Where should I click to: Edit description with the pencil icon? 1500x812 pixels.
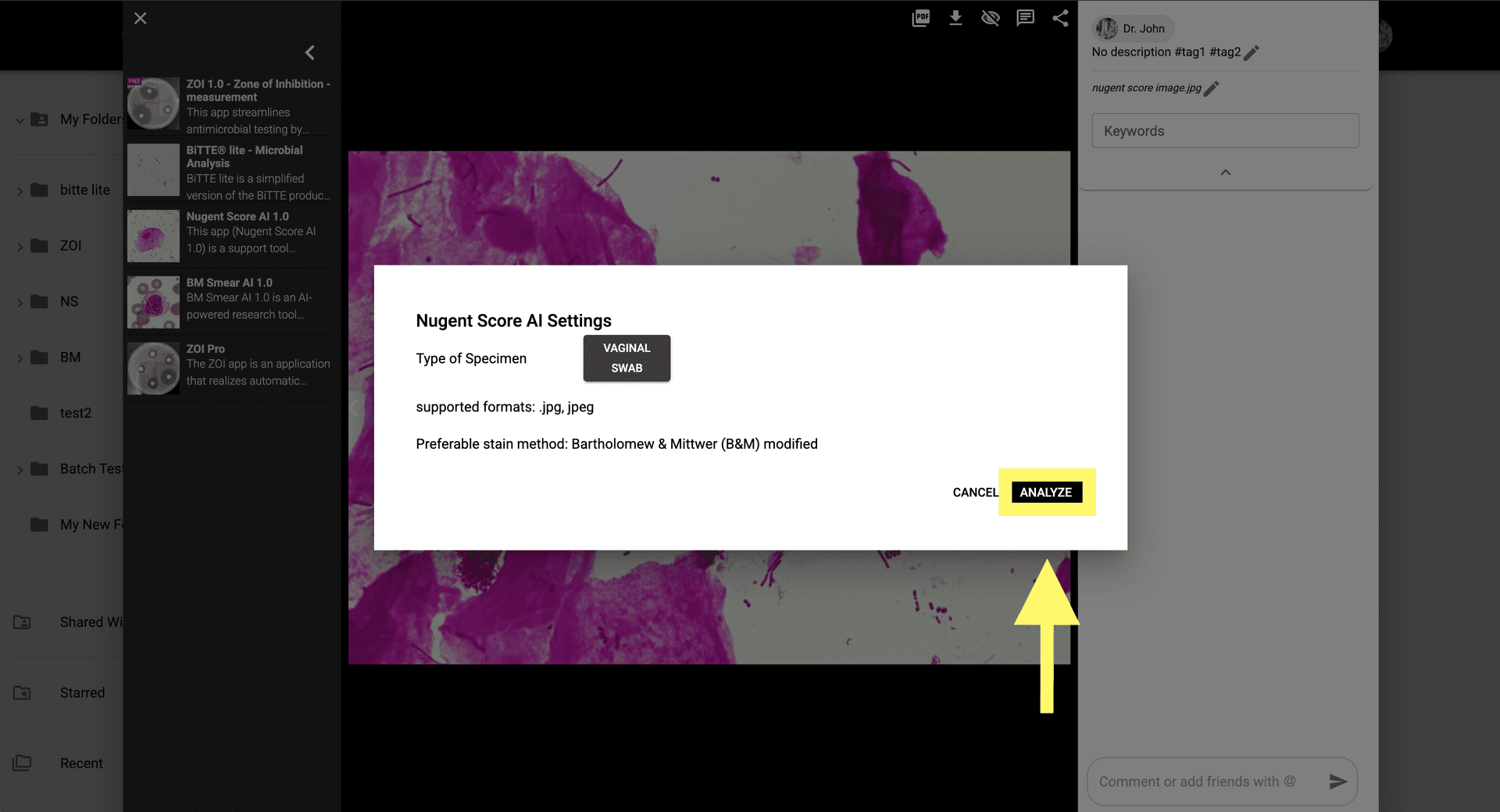pos(1252,52)
